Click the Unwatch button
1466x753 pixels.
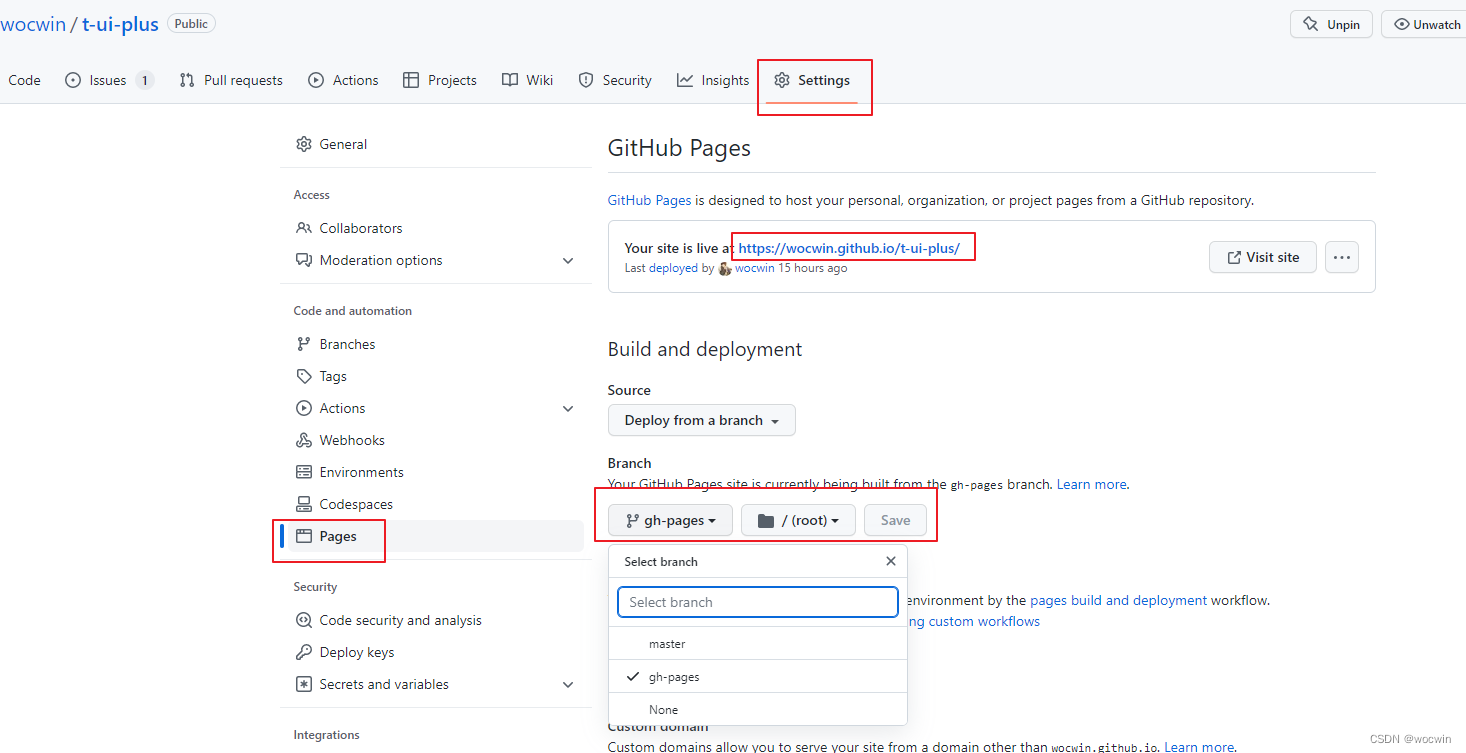click(x=1424, y=24)
